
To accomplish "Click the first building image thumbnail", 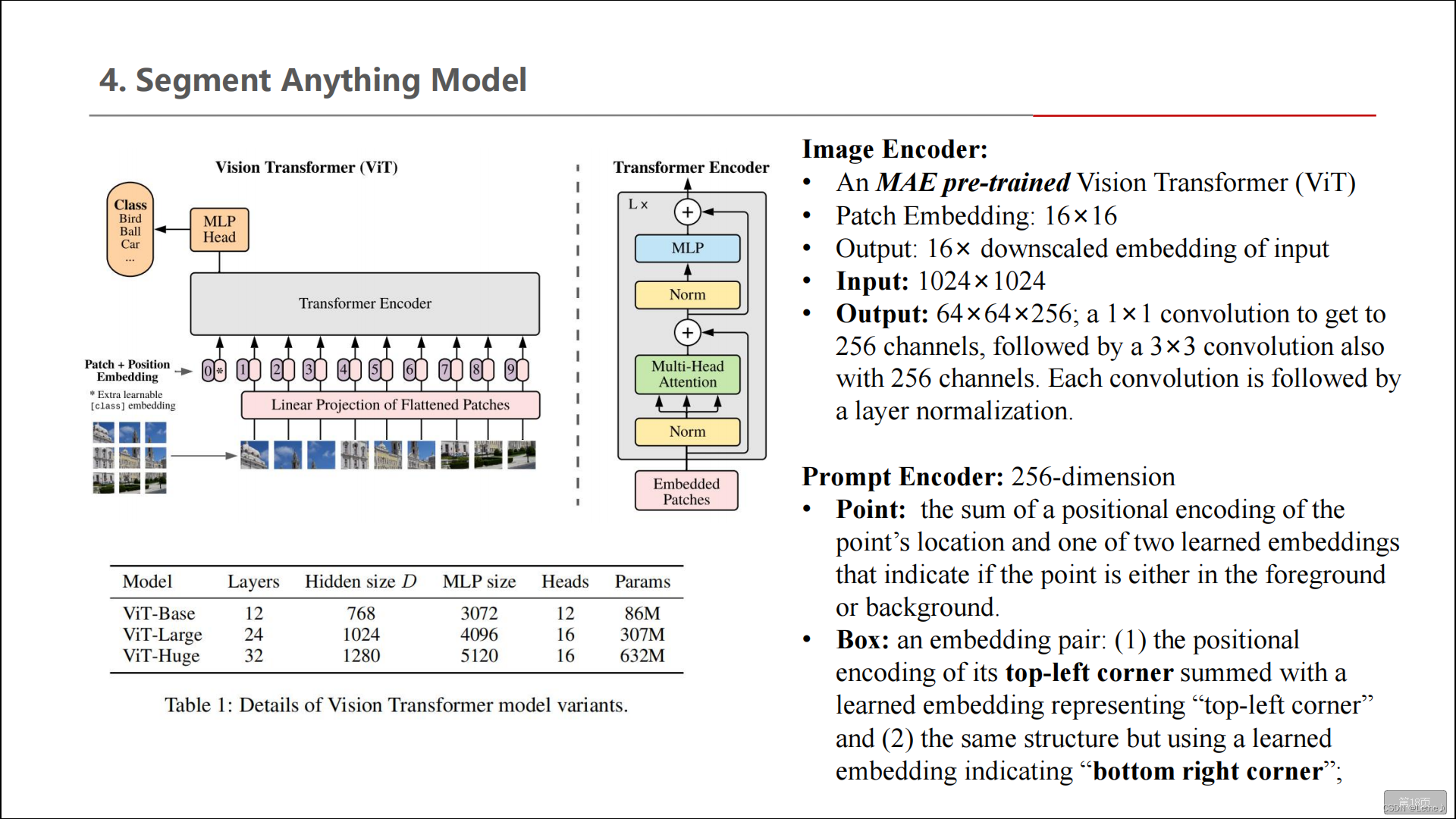I will coord(102,432).
